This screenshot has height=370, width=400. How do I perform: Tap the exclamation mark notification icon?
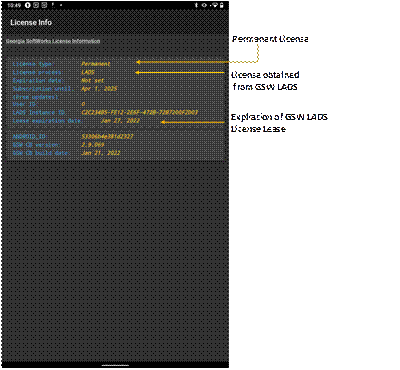(x=53, y=5)
